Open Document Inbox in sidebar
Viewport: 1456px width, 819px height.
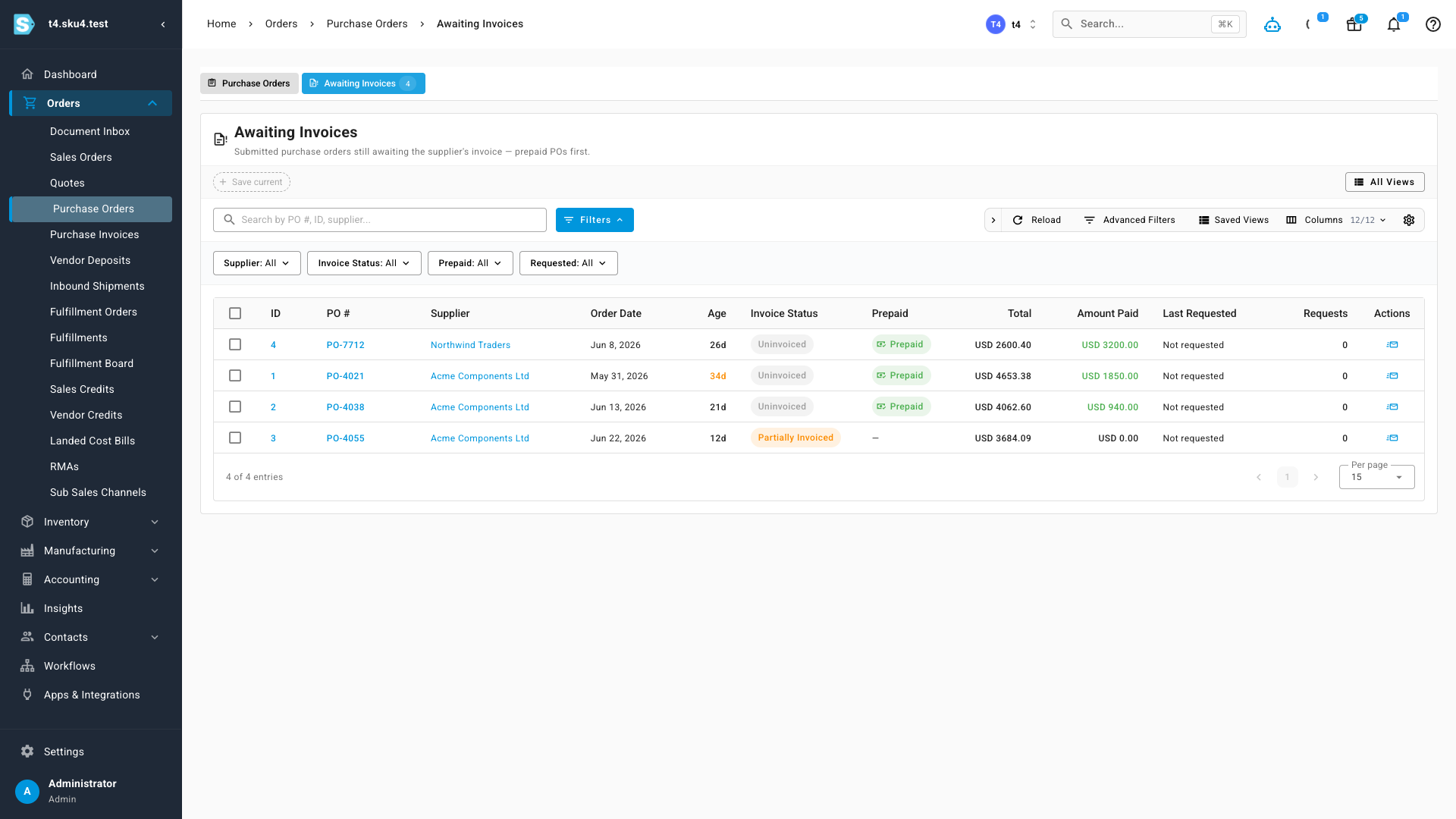pos(89,131)
